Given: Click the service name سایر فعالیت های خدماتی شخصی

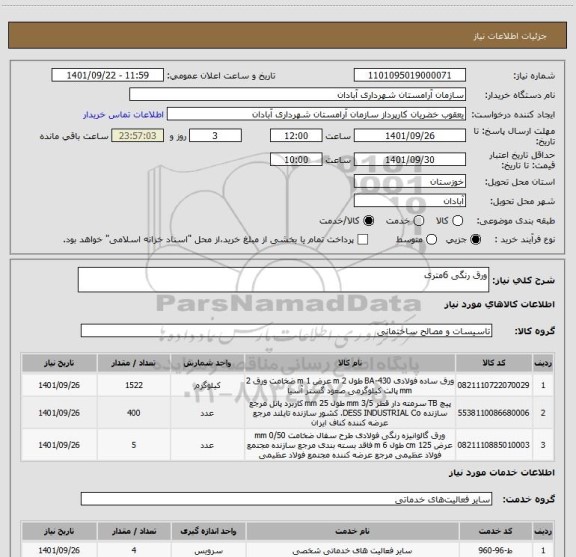Looking at the screenshot, I should [352, 550].
